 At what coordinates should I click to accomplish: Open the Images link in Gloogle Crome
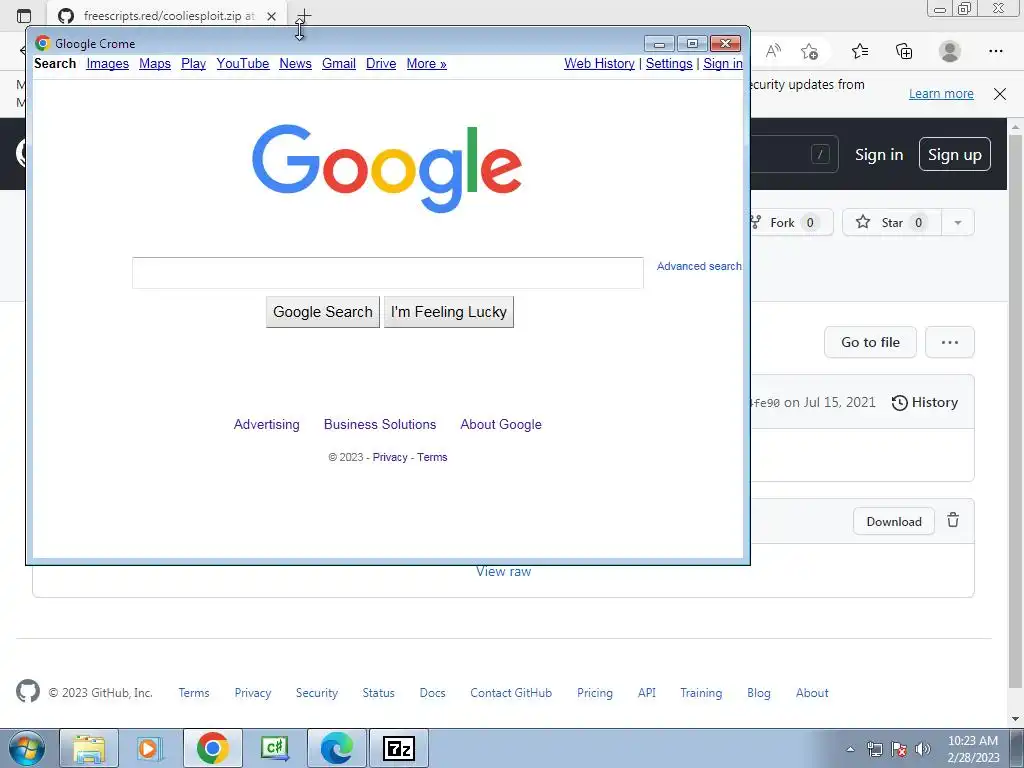click(x=108, y=63)
